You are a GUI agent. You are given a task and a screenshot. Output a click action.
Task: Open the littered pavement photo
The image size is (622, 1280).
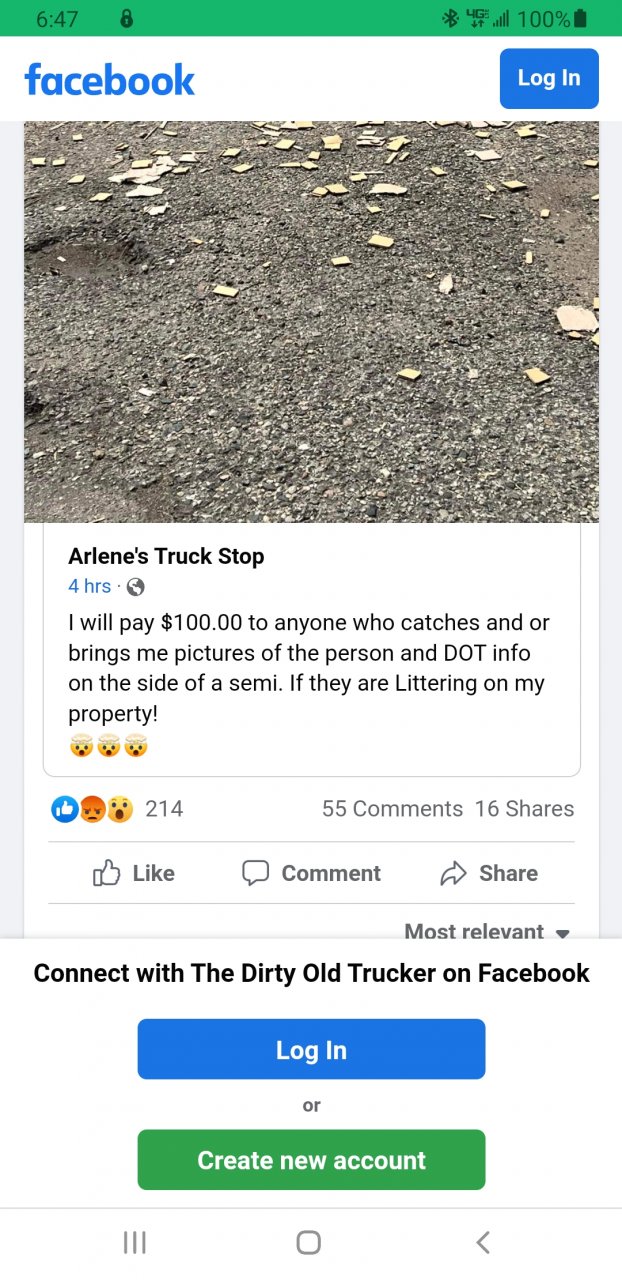point(311,320)
